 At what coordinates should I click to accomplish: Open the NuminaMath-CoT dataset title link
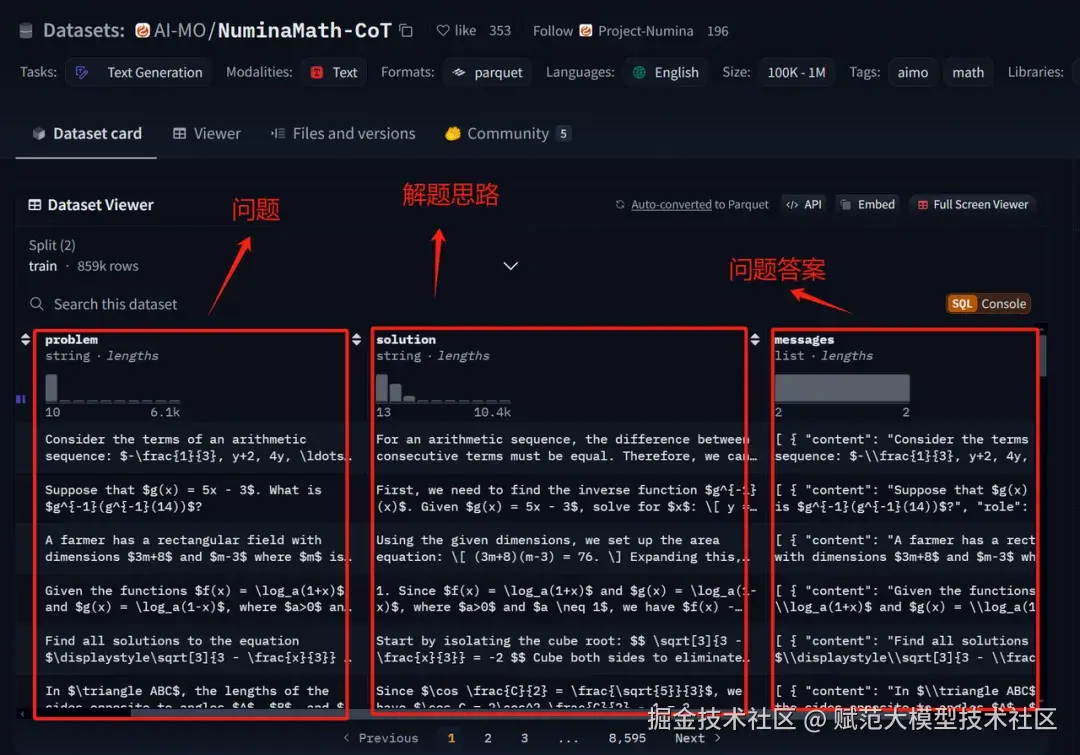[x=304, y=31]
